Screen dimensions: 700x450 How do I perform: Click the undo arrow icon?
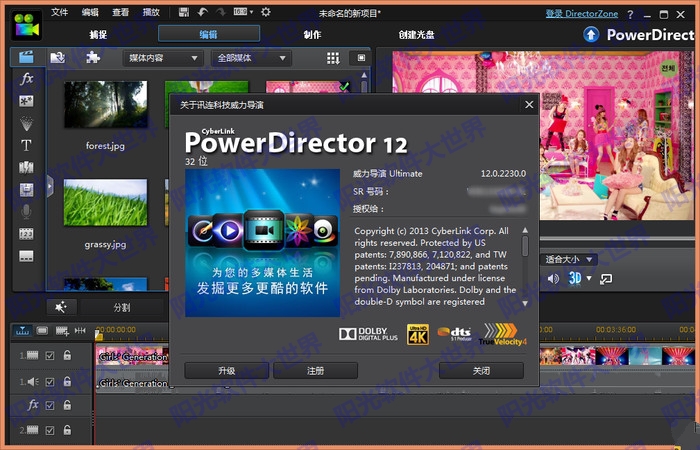(x=203, y=12)
